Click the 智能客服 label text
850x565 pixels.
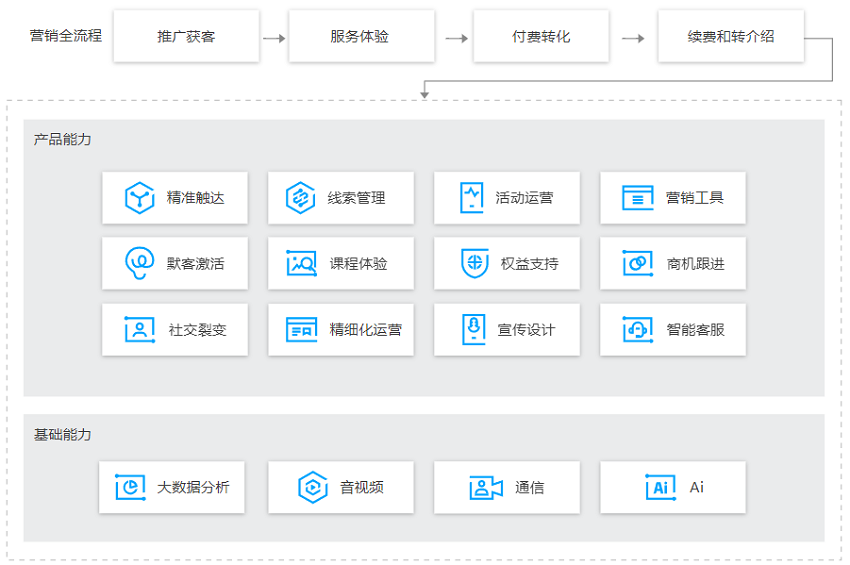696,330
